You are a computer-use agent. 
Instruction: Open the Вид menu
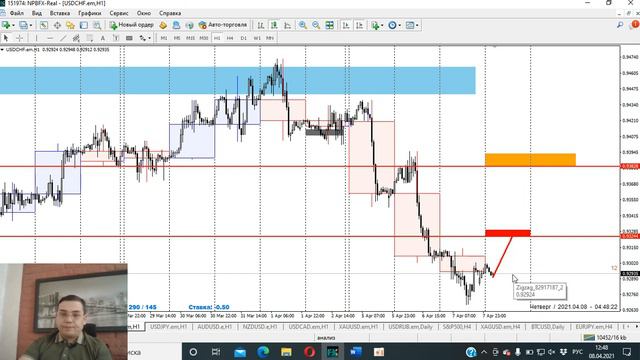click(37, 13)
